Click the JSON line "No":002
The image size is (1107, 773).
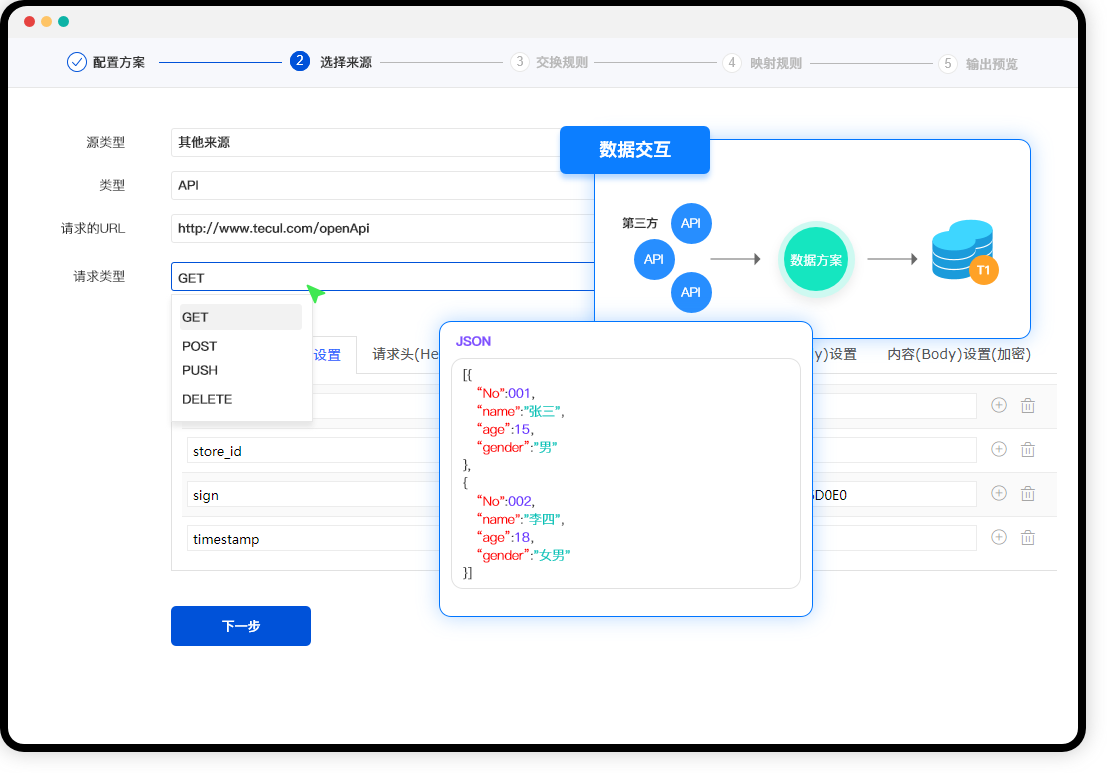(506, 501)
